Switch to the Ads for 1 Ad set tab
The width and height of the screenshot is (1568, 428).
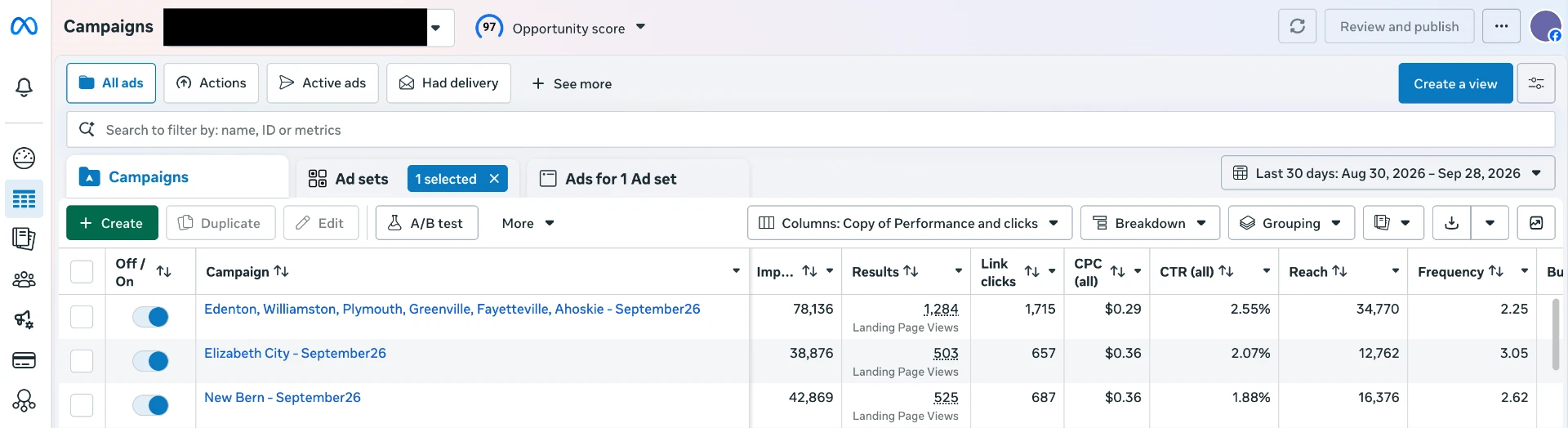(638, 179)
